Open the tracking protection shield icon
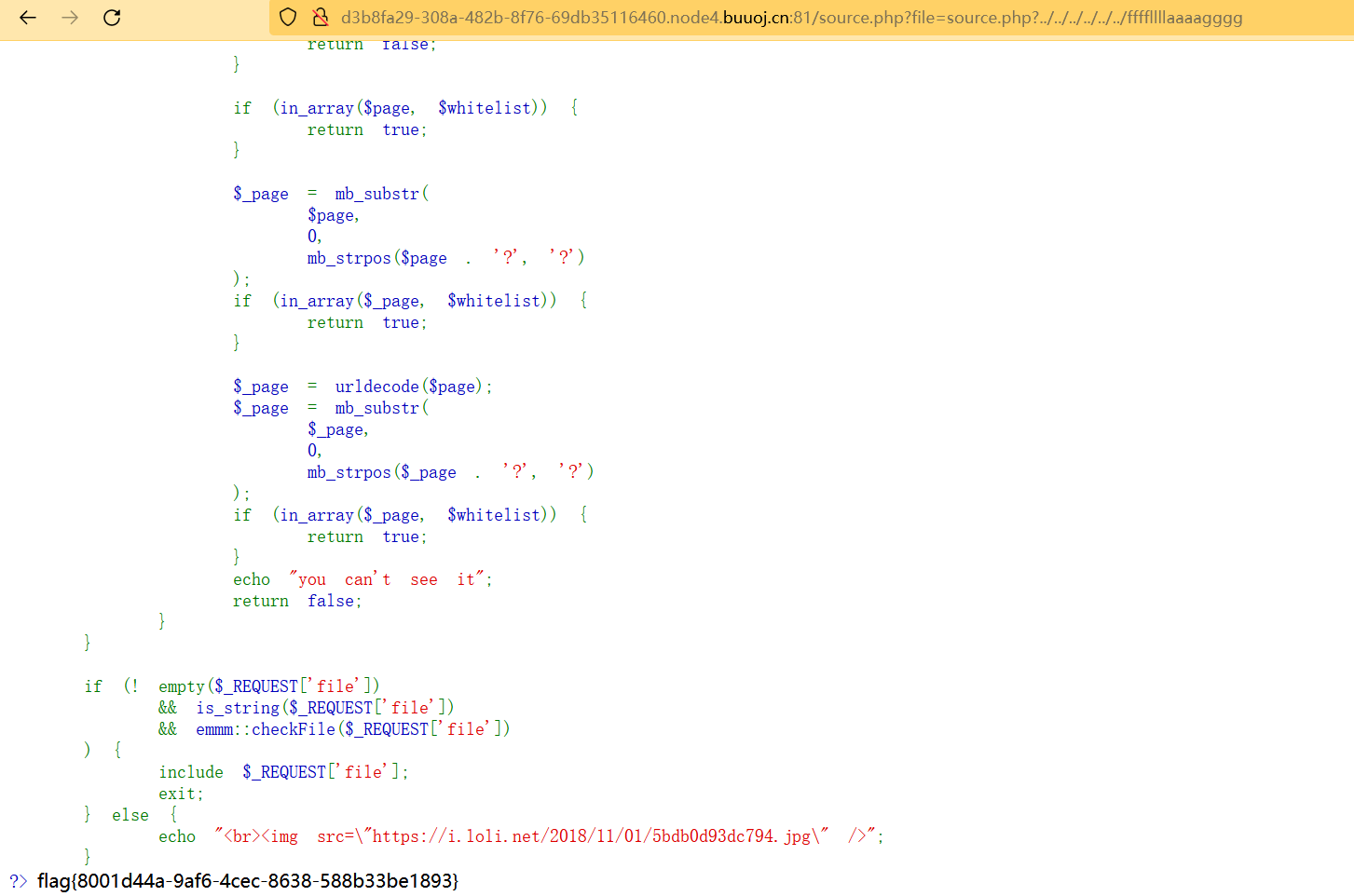 (287, 17)
